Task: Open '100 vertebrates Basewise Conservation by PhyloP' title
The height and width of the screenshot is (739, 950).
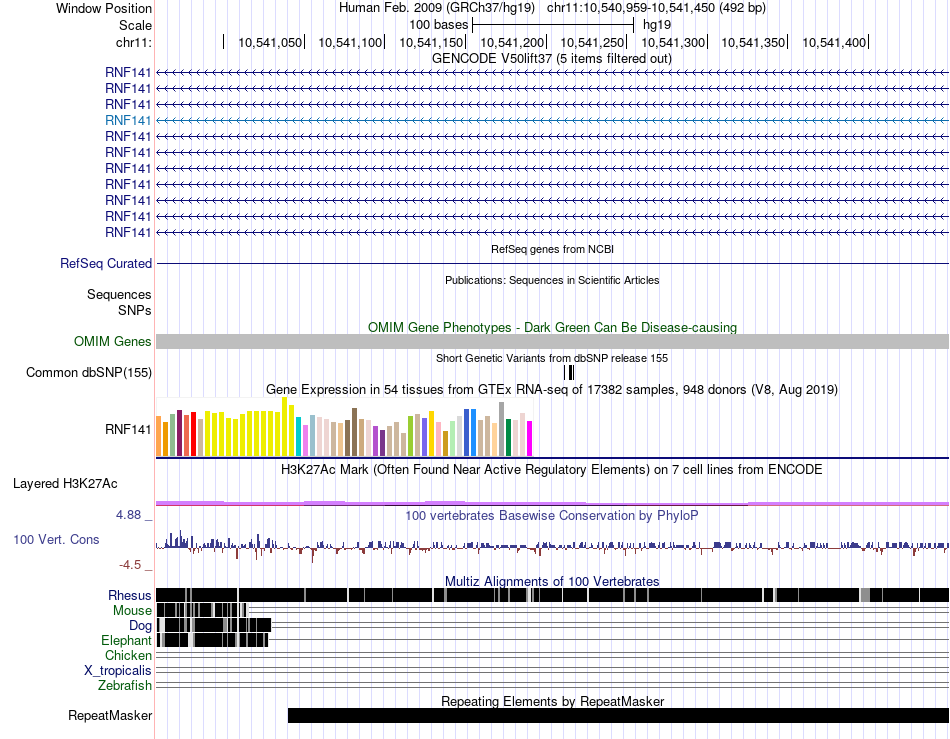Action: point(551,515)
